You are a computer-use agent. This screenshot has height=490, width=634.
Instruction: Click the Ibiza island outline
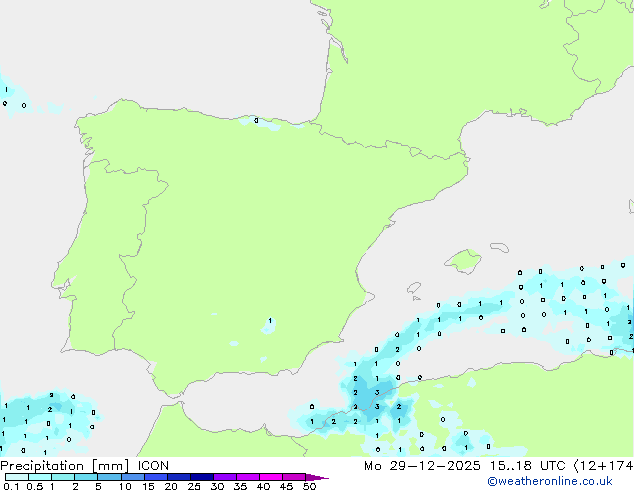coord(414,288)
